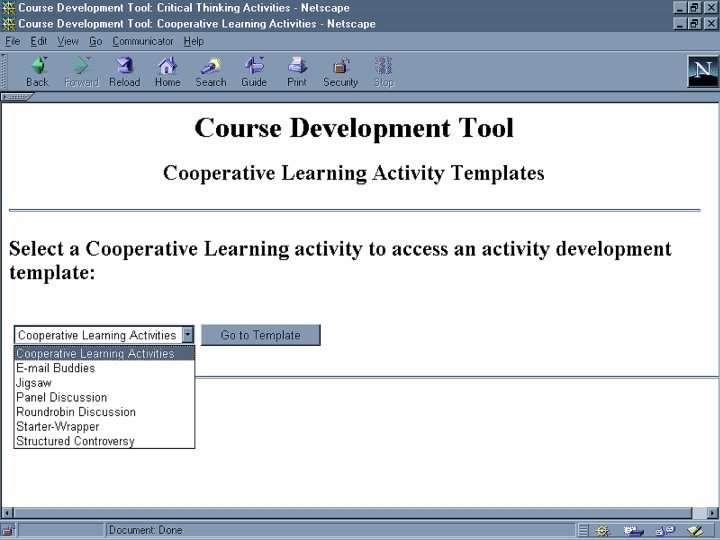The height and width of the screenshot is (540, 720).
Task: Choose E-mail Buddies from the list
Action: click(x=104, y=368)
